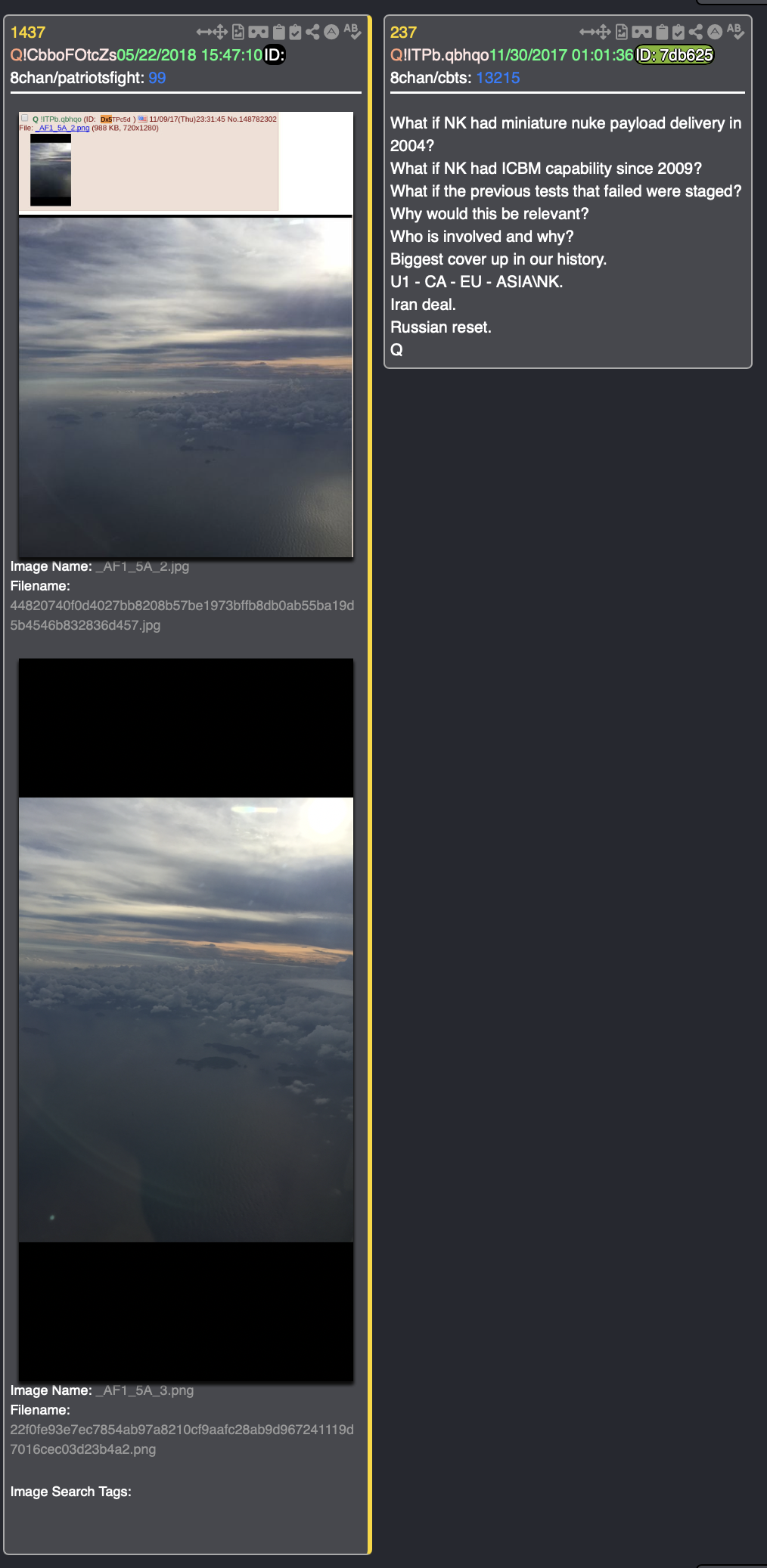Click clipboard-check icon on post 1437
The image size is (767, 1568).
tap(296, 32)
